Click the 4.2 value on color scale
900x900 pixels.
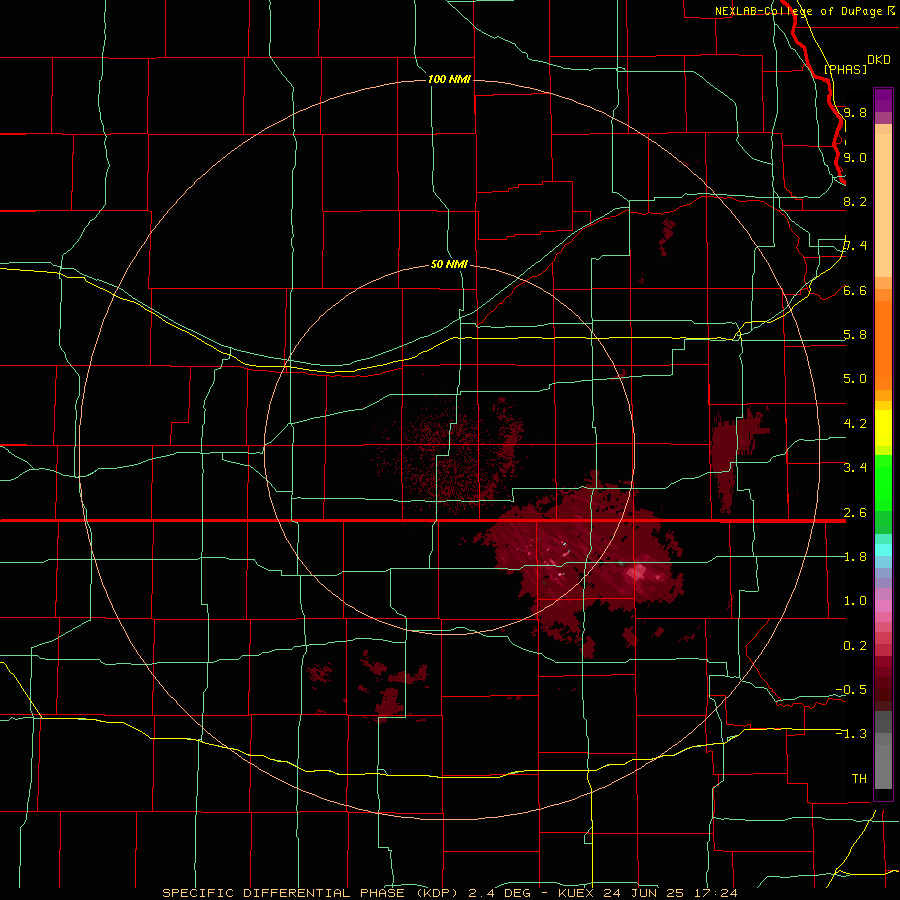click(855, 424)
